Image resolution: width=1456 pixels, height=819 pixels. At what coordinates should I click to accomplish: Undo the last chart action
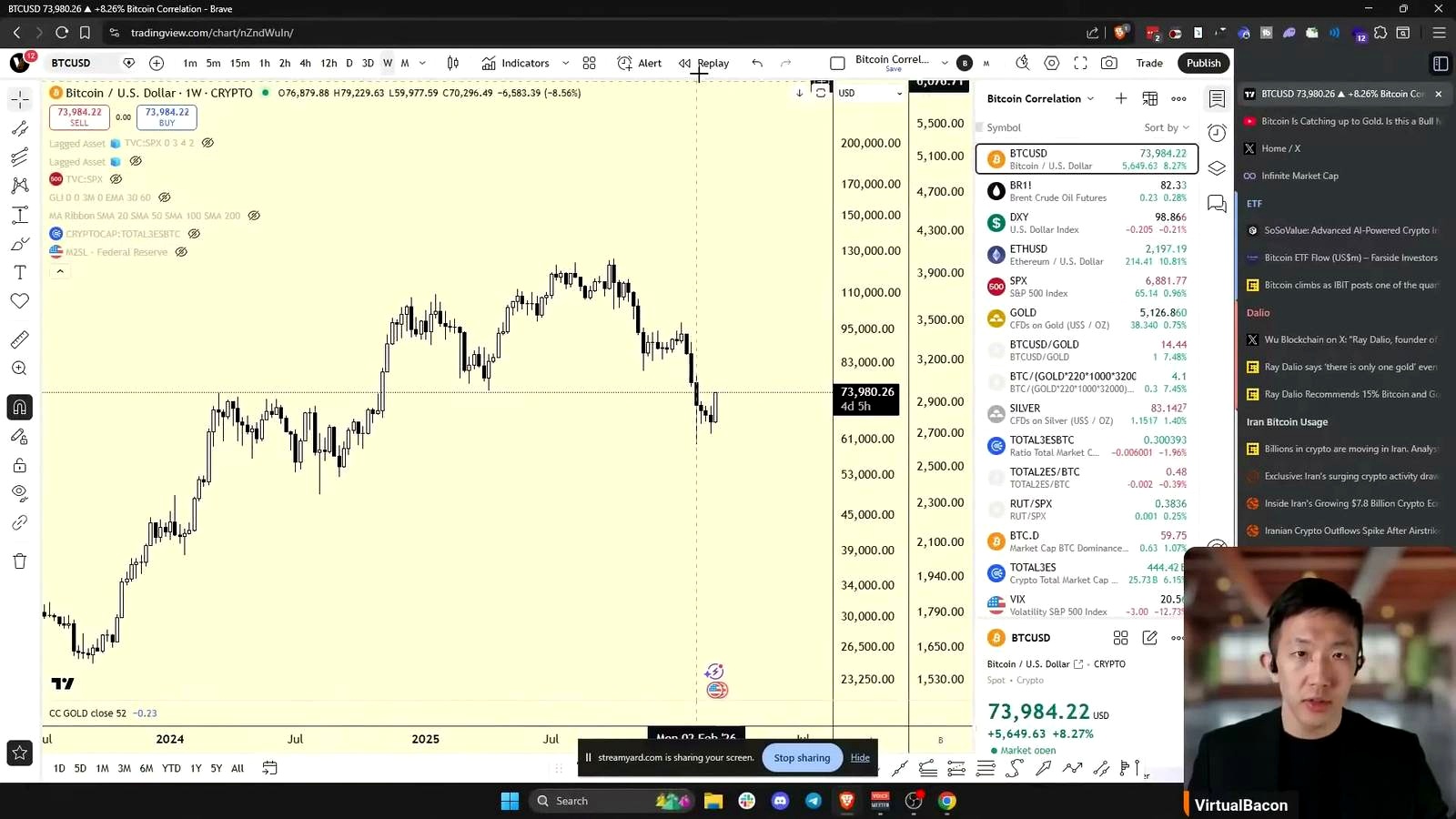(x=757, y=63)
